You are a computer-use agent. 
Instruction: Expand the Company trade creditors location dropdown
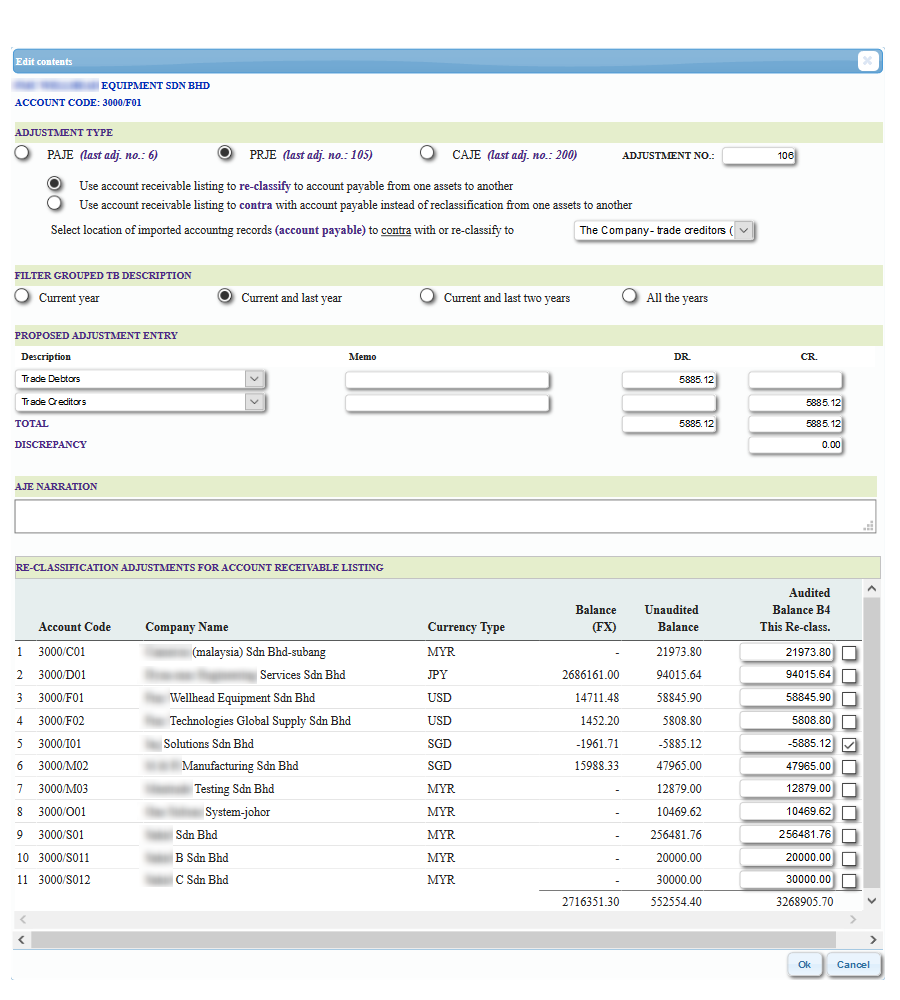744,231
